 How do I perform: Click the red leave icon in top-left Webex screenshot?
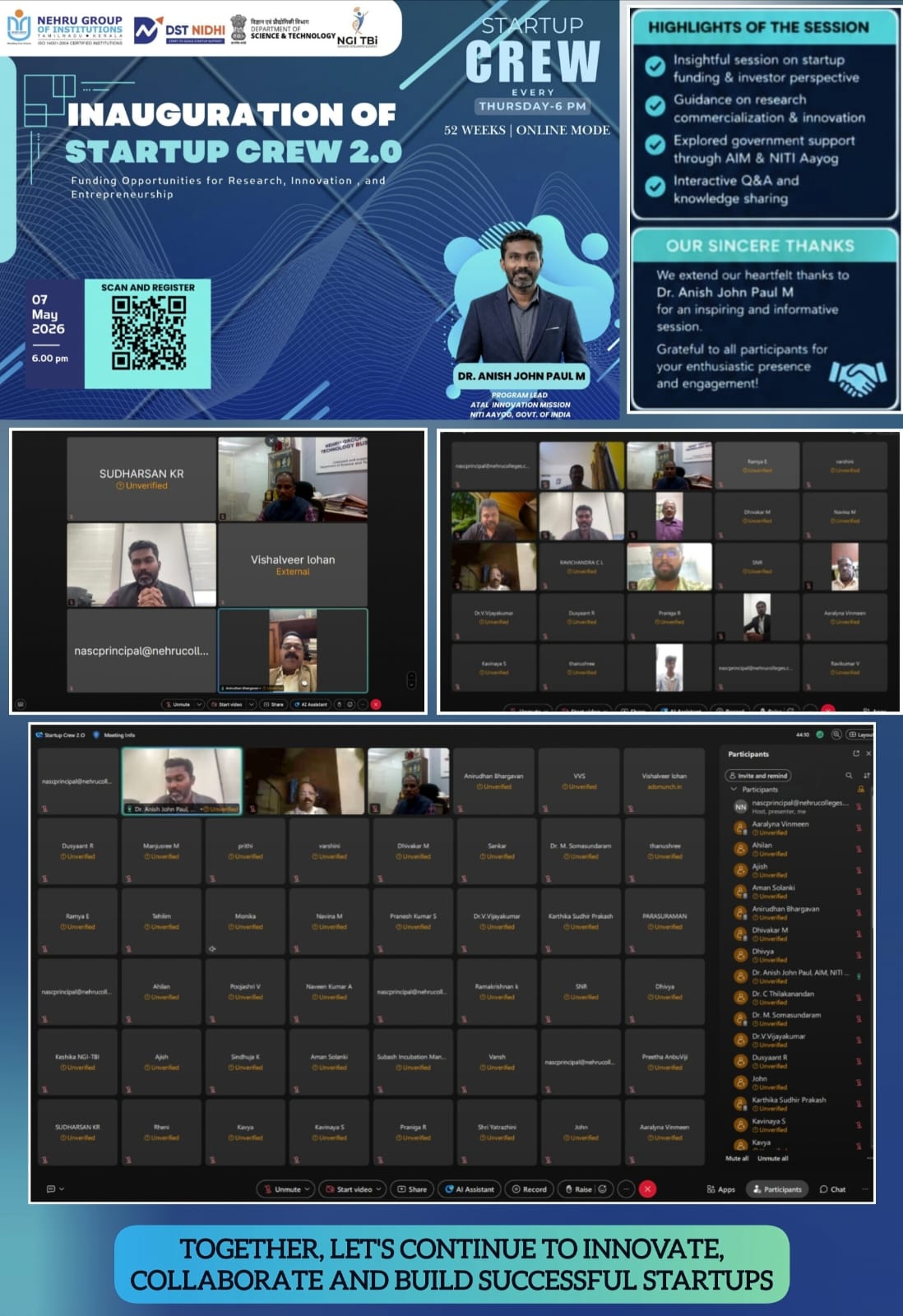tap(376, 704)
